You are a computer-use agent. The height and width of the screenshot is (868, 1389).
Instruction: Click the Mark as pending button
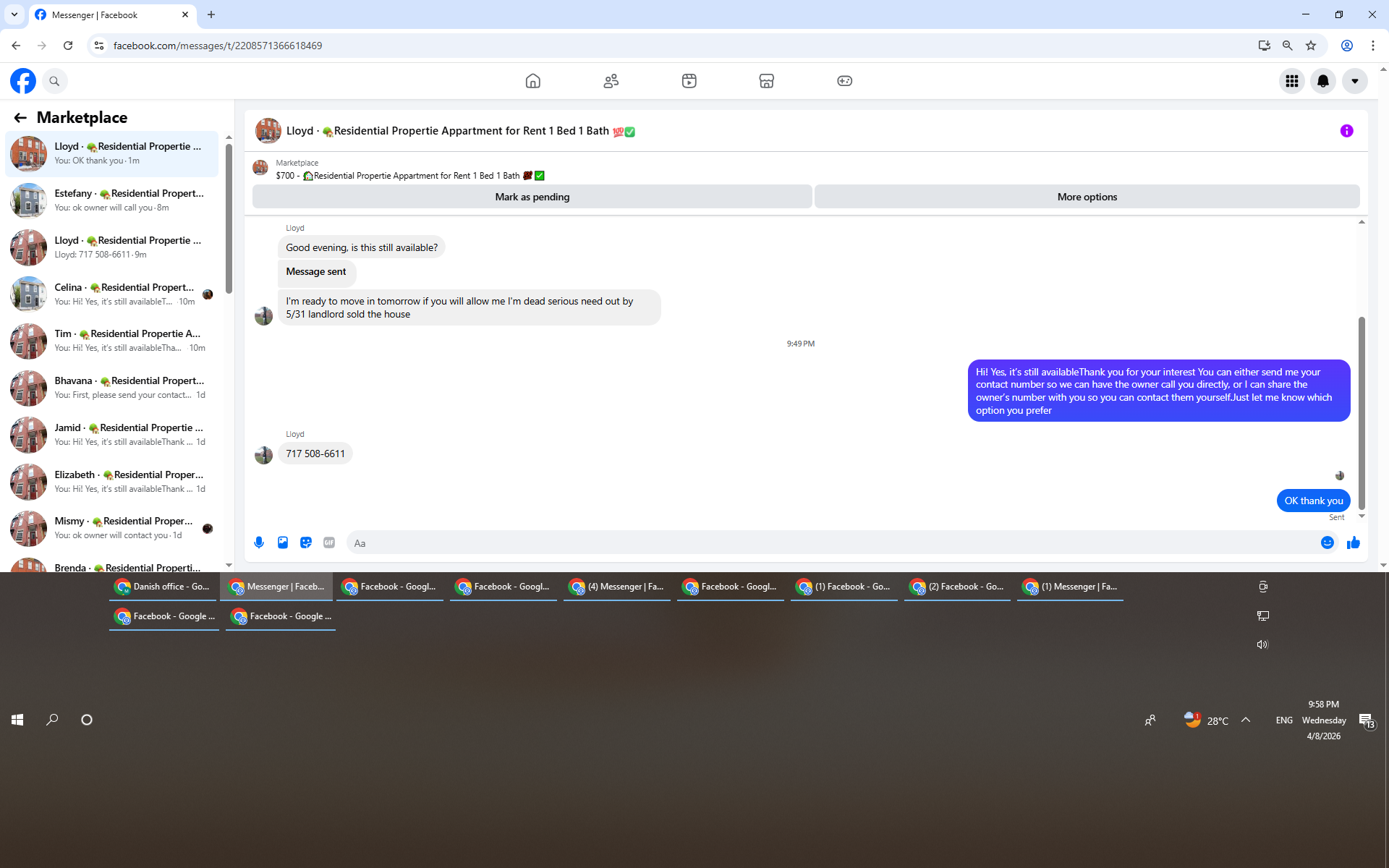tap(532, 197)
